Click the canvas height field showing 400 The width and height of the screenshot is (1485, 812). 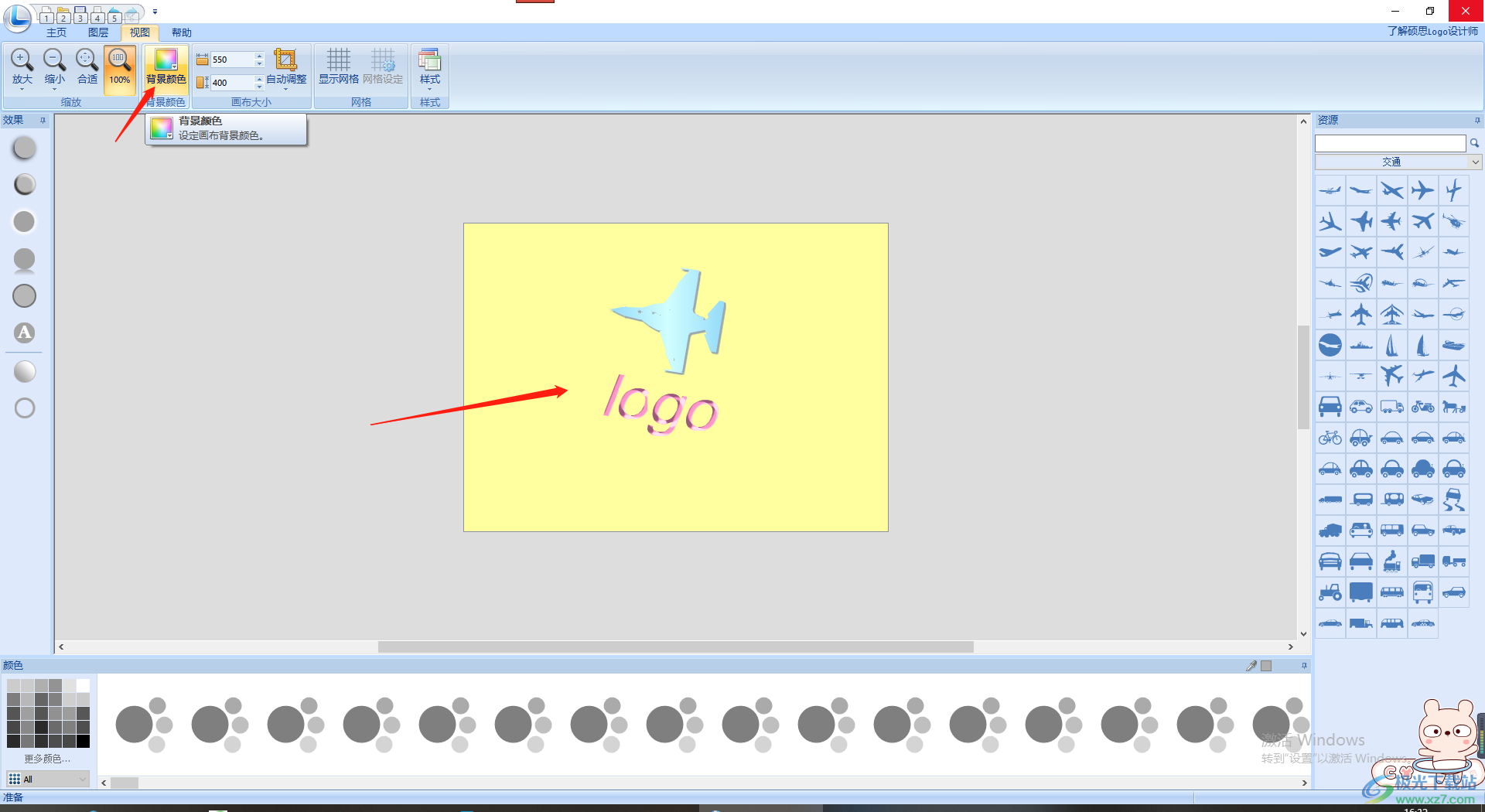(x=231, y=83)
